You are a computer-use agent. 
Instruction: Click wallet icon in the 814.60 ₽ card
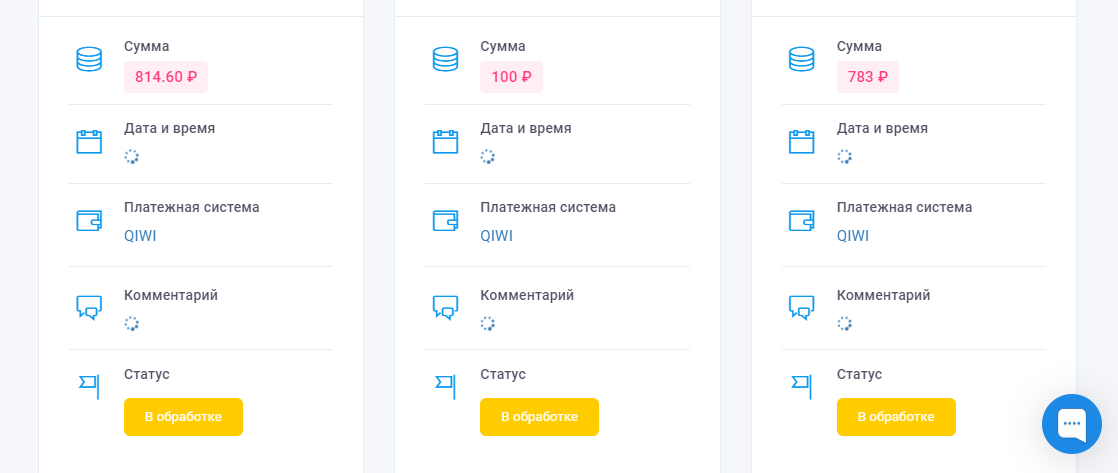89,220
